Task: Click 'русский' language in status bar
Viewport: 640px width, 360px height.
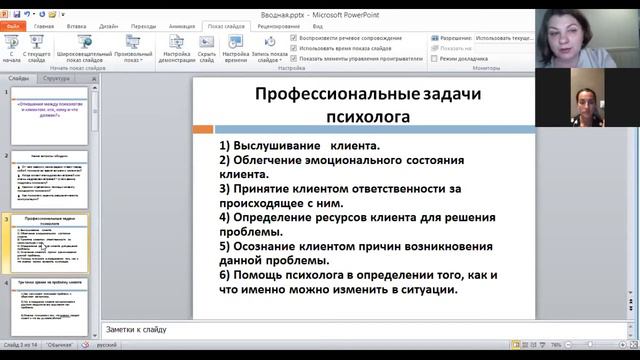Action: pos(107,345)
